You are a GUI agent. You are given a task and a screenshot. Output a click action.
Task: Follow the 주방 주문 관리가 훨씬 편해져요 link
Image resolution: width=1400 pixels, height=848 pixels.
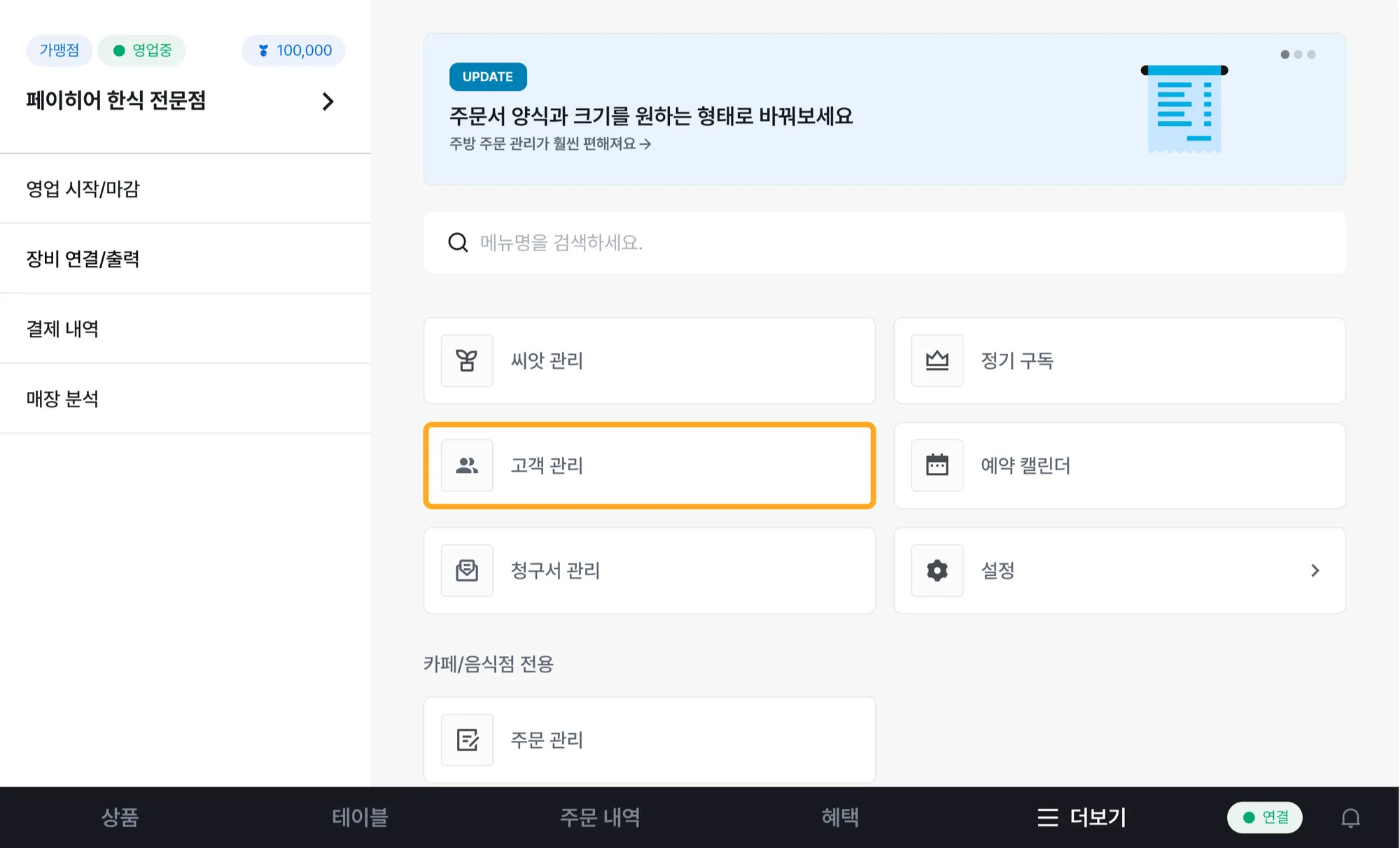tap(549, 143)
